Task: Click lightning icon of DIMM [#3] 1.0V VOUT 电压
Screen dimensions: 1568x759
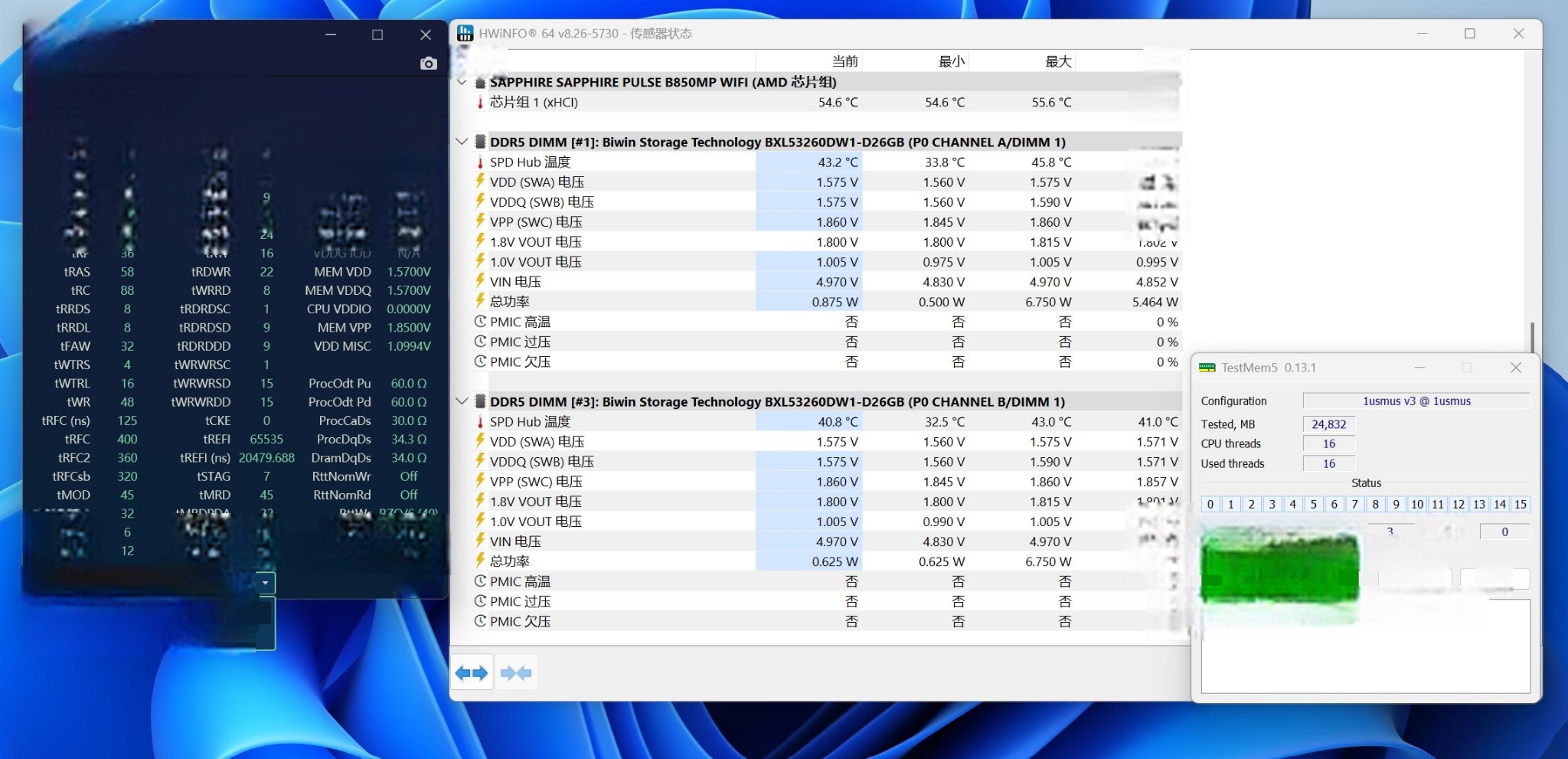Action: tap(480, 521)
